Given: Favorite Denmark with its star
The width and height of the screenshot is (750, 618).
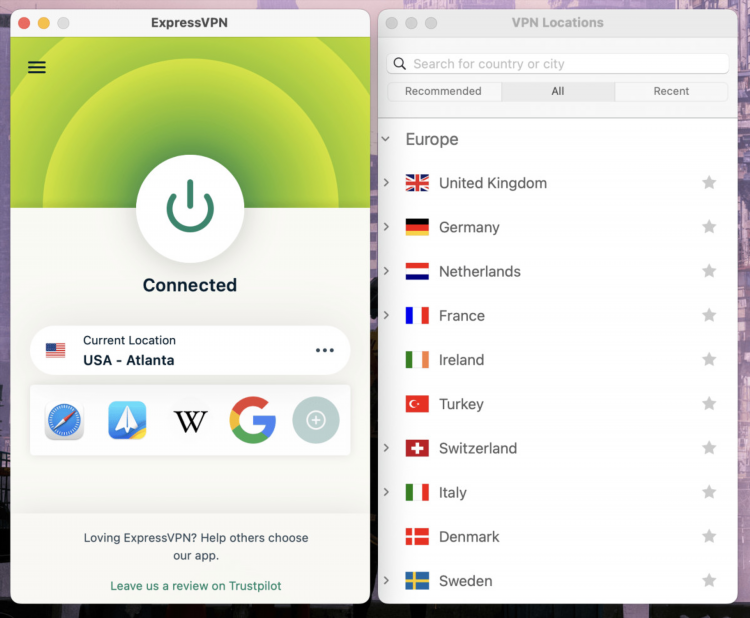Looking at the screenshot, I should [709, 536].
